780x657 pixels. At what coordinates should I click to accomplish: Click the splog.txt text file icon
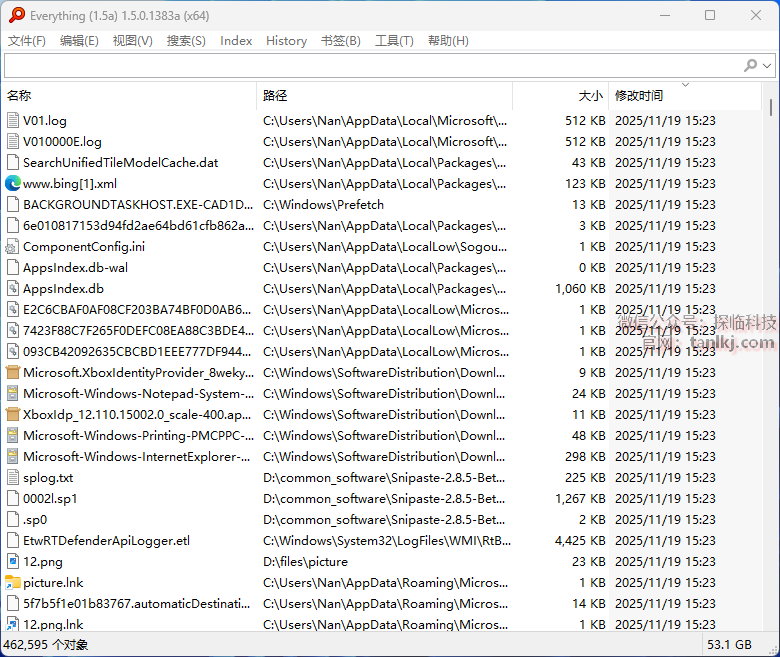[13, 477]
